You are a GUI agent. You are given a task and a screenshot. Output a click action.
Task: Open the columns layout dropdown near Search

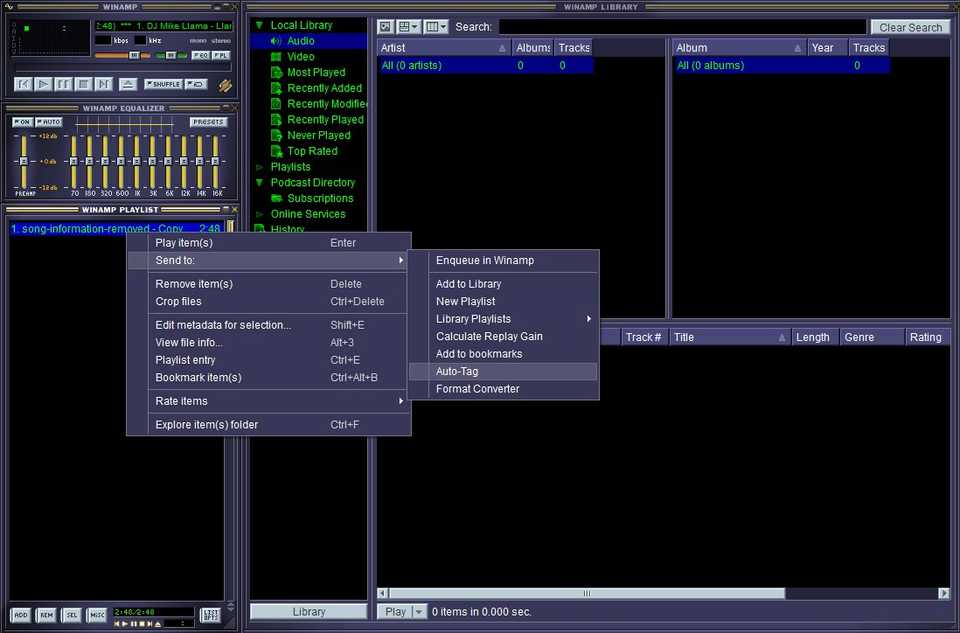(436, 27)
